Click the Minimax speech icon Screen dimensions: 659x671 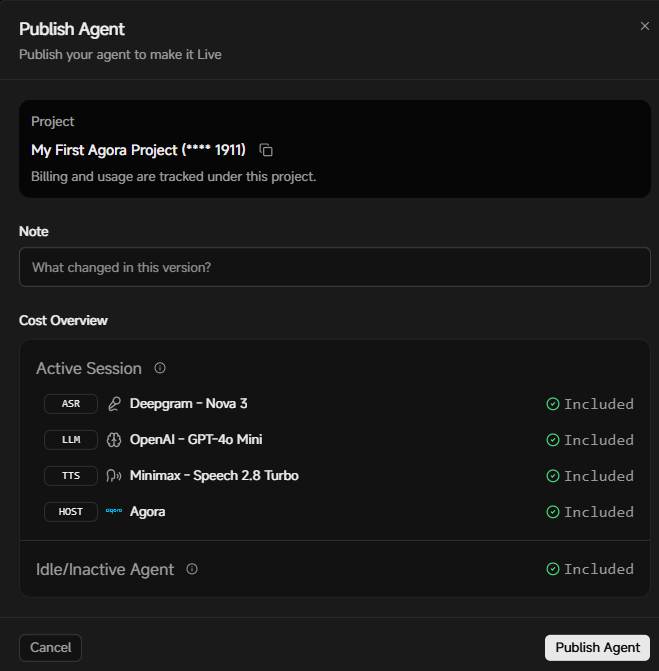coord(114,475)
